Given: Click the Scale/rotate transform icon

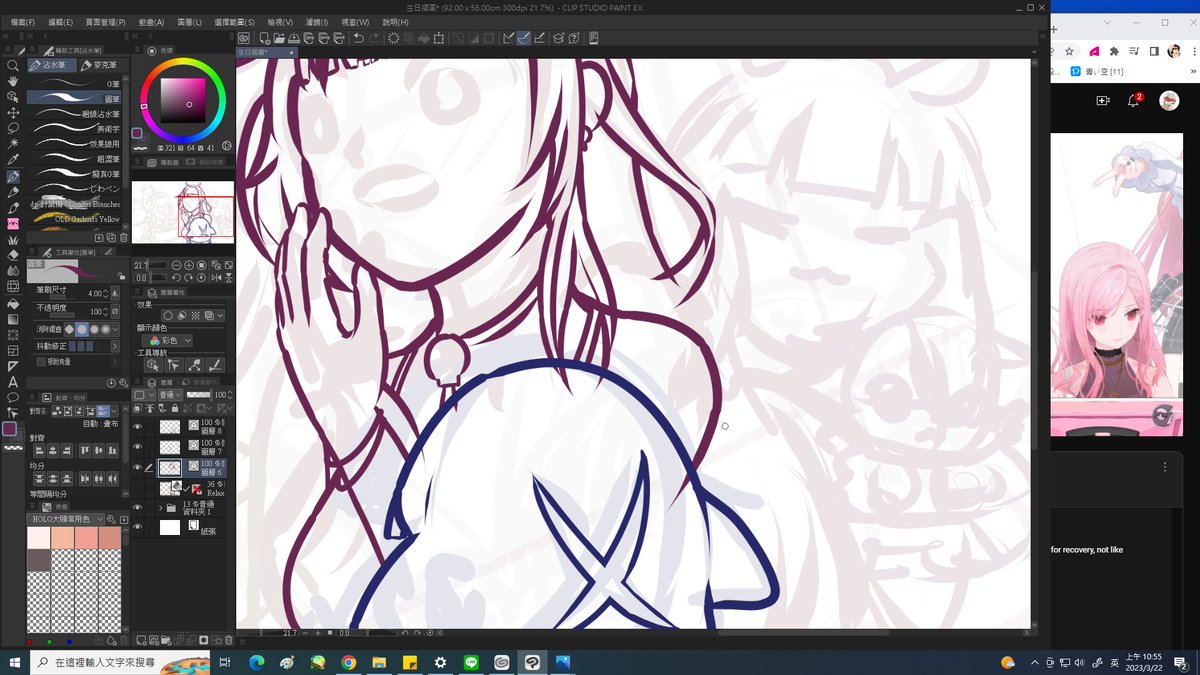Looking at the screenshot, I should (x=438, y=38).
